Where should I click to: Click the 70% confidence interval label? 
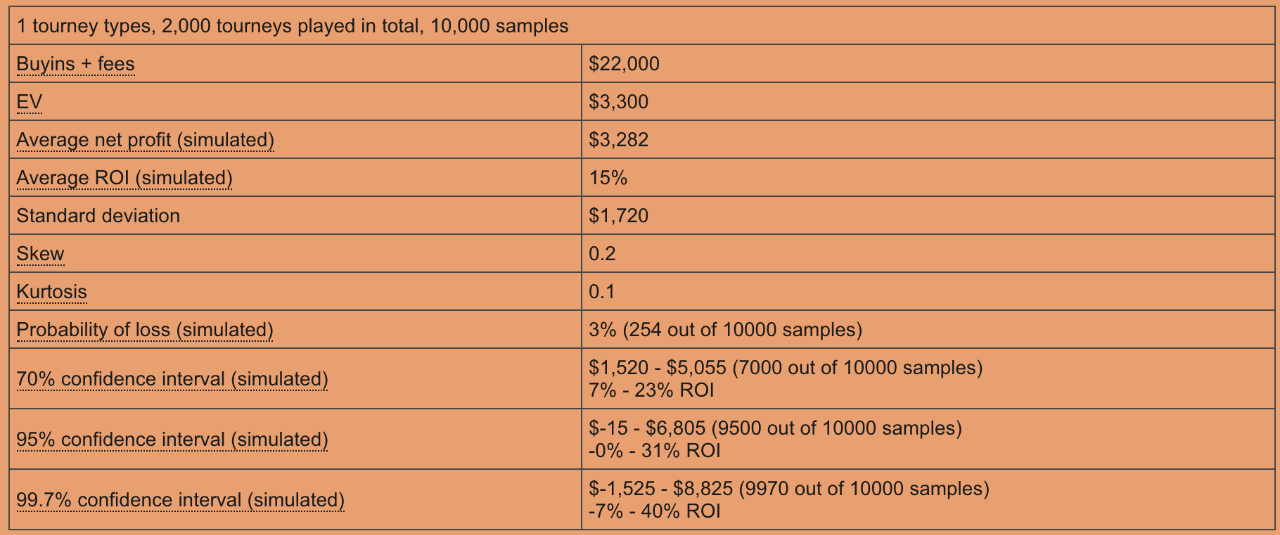[x=172, y=379]
